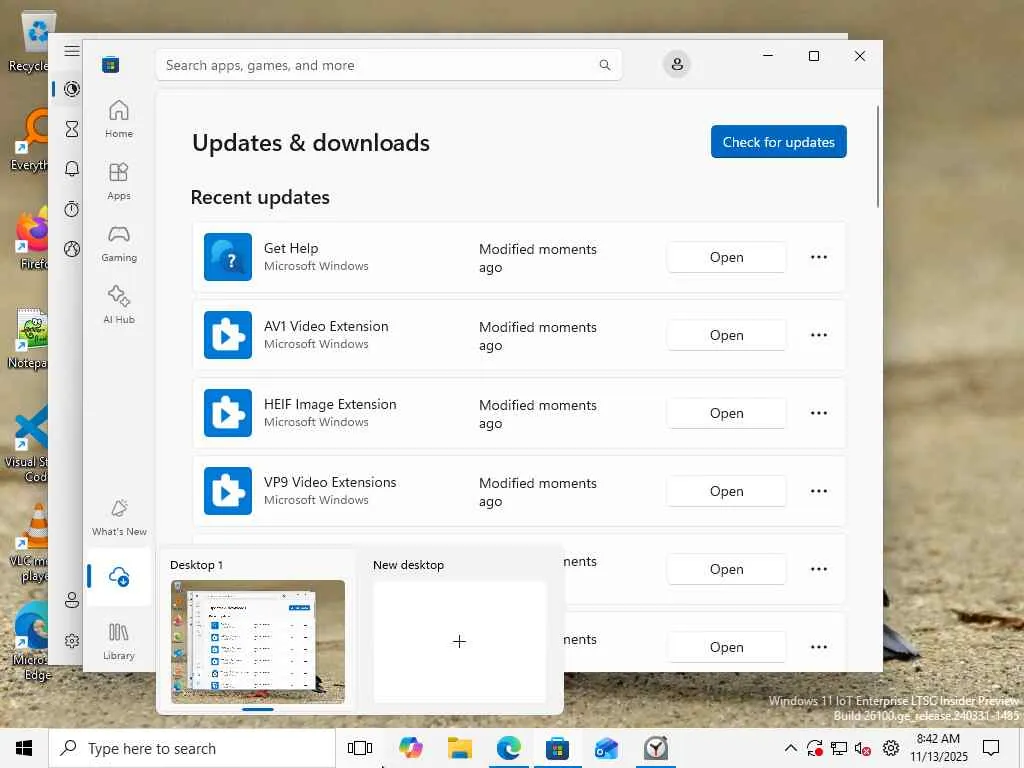Click the Microsoft Store logo icon
The image size is (1024, 768).
(110, 65)
